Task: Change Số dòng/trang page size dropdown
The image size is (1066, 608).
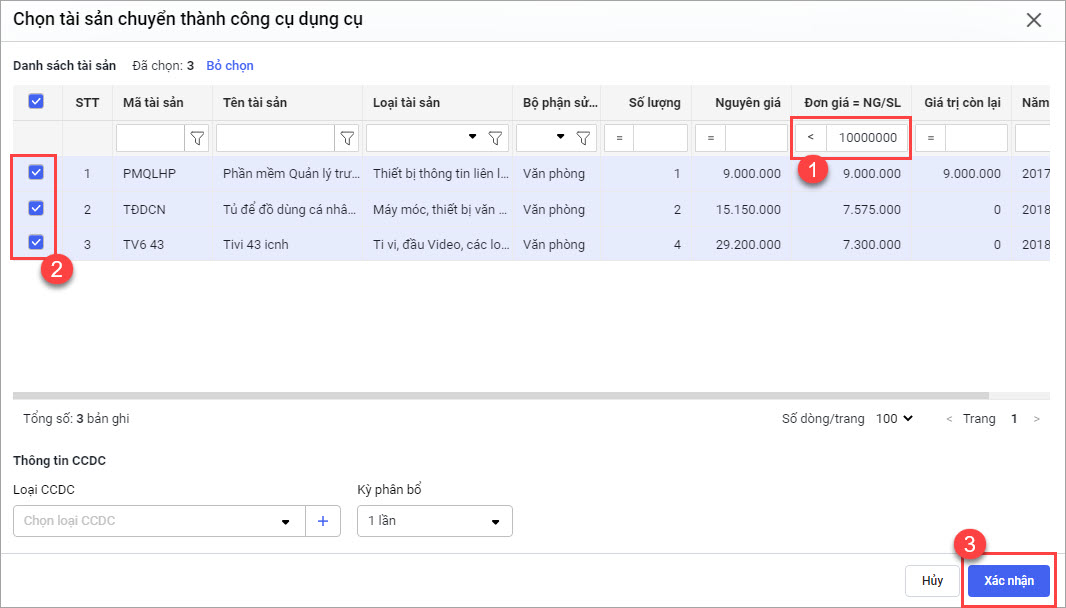Action: pos(894,419)
